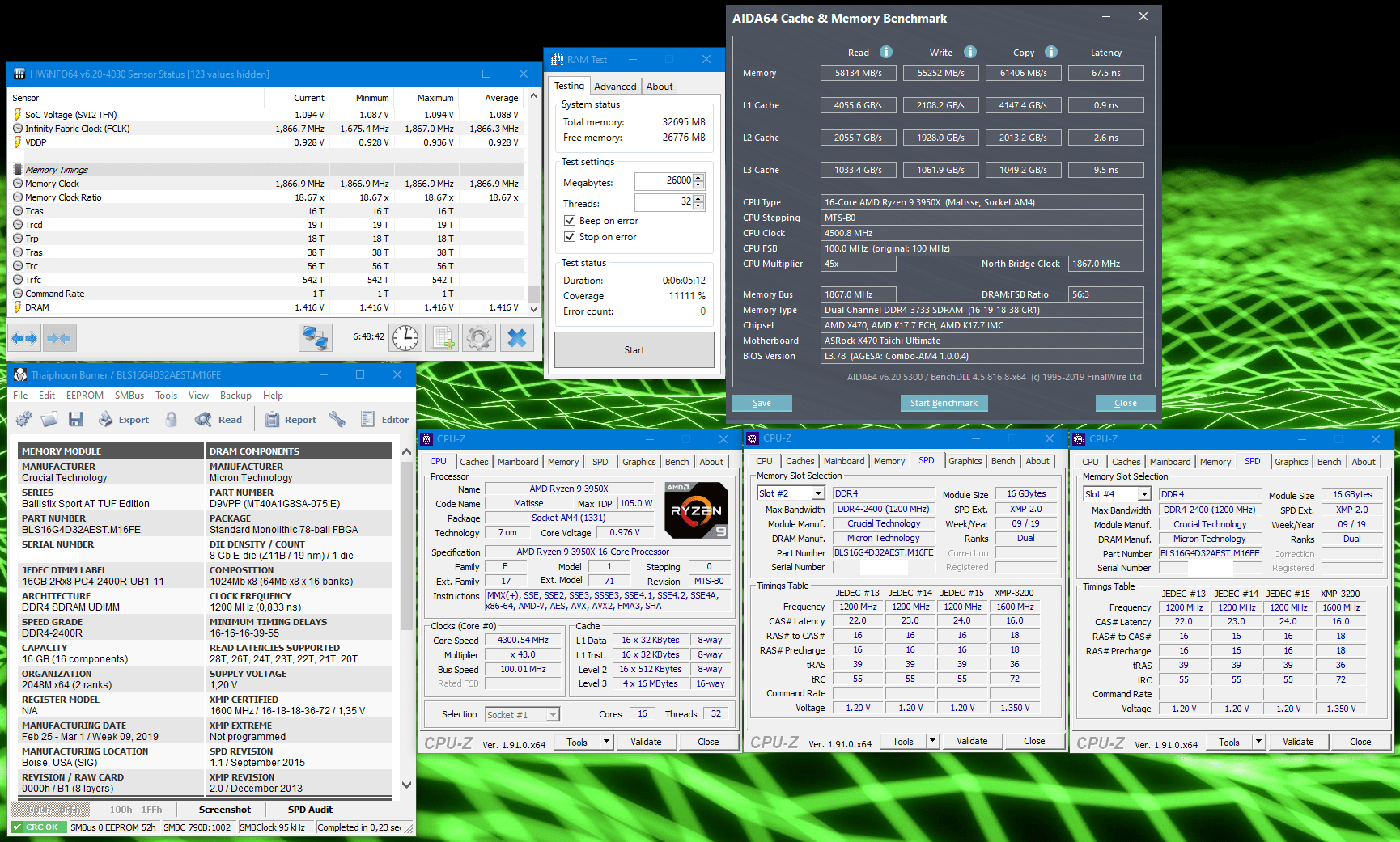The image size is (1400, 842).
Task: Open HWiNFO remote network monitors icon
Action: coord(316,337)
